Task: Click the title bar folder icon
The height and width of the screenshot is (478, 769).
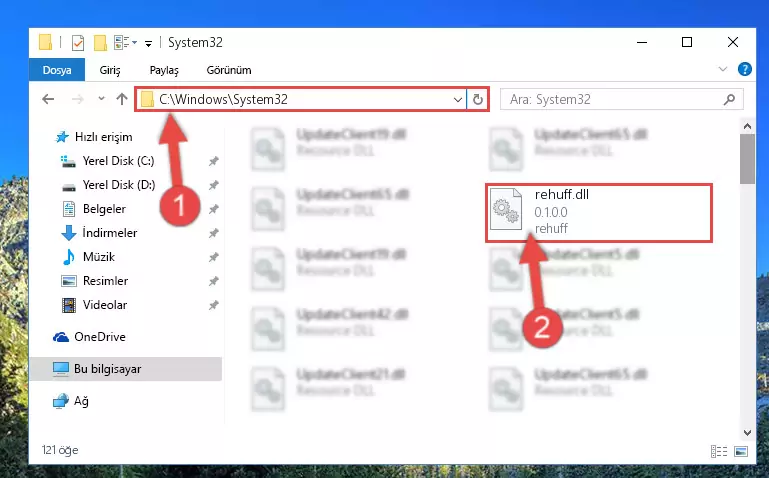Action: coord(45,42)
